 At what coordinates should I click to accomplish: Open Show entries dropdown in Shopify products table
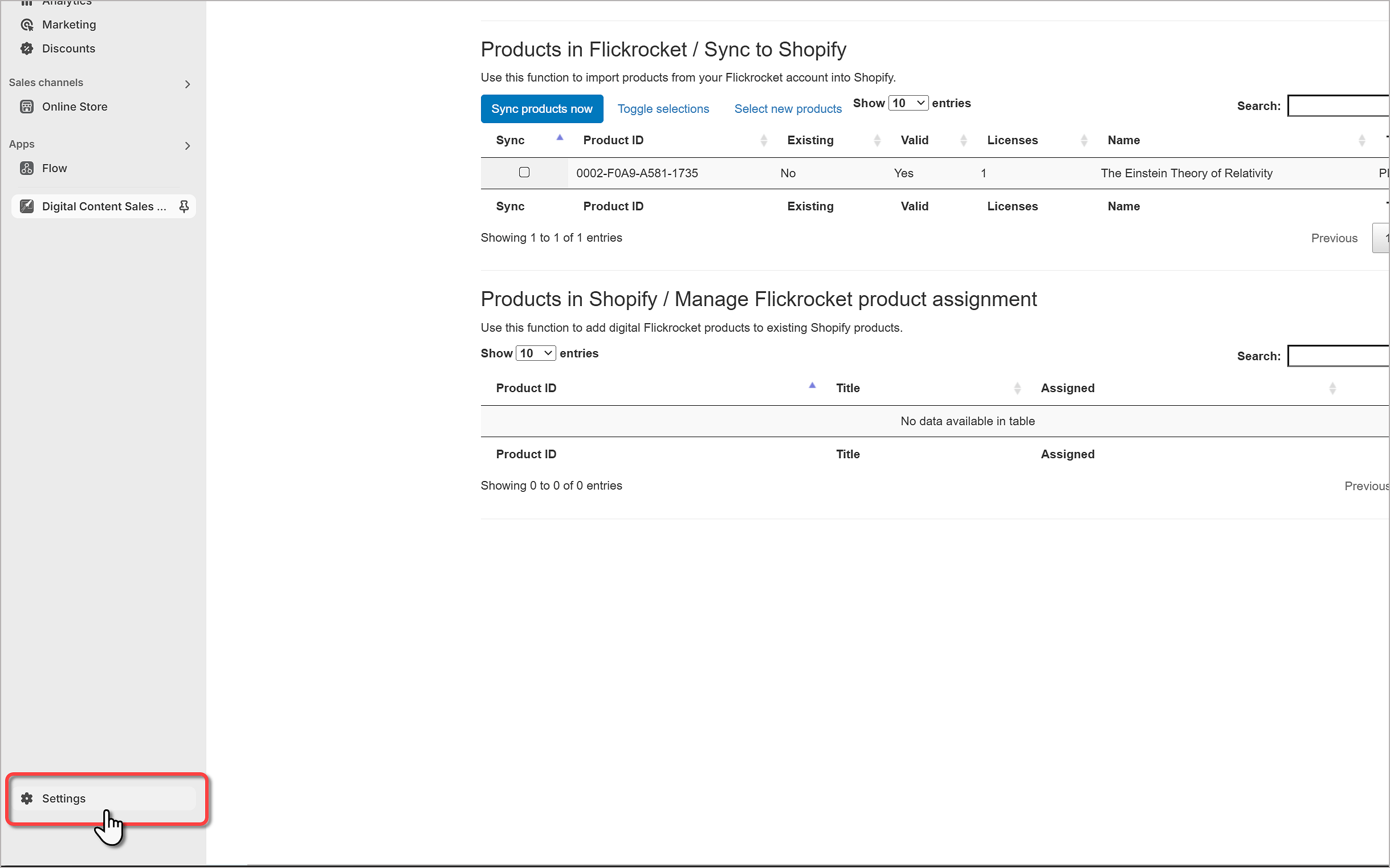[535, 353]
